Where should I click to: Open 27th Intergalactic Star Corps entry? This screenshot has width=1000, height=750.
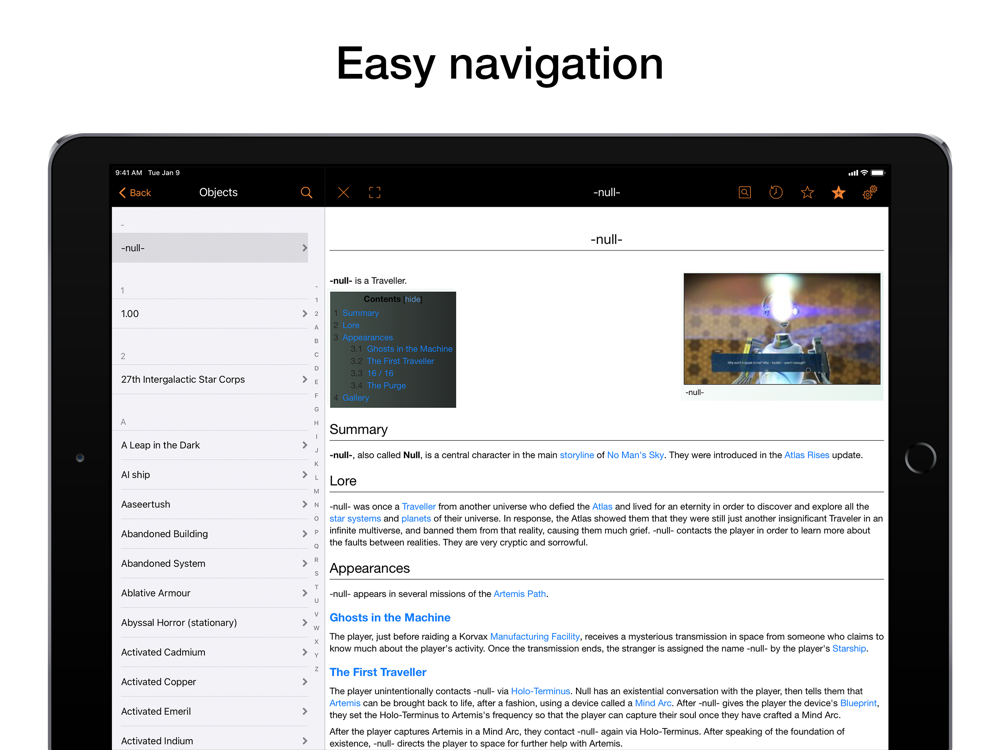[210, 379]
